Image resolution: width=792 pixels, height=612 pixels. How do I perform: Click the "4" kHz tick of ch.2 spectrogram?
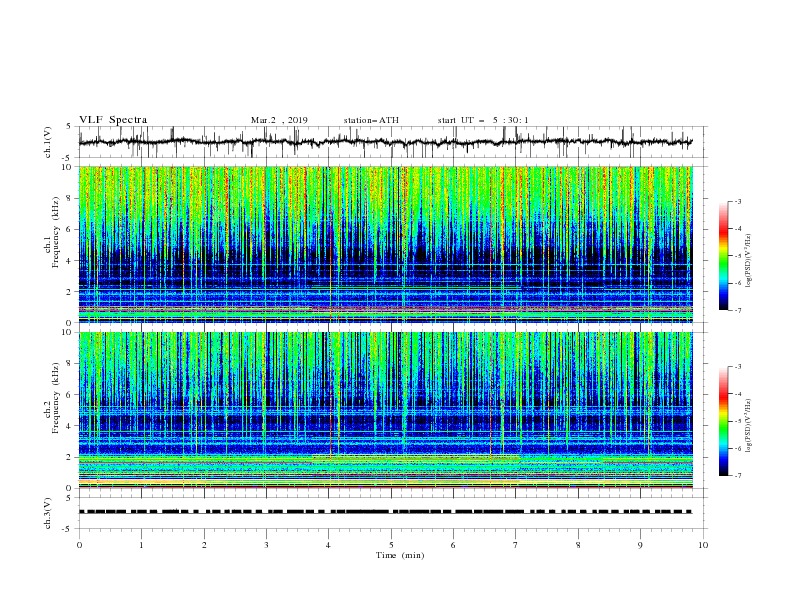coord(71,426)
